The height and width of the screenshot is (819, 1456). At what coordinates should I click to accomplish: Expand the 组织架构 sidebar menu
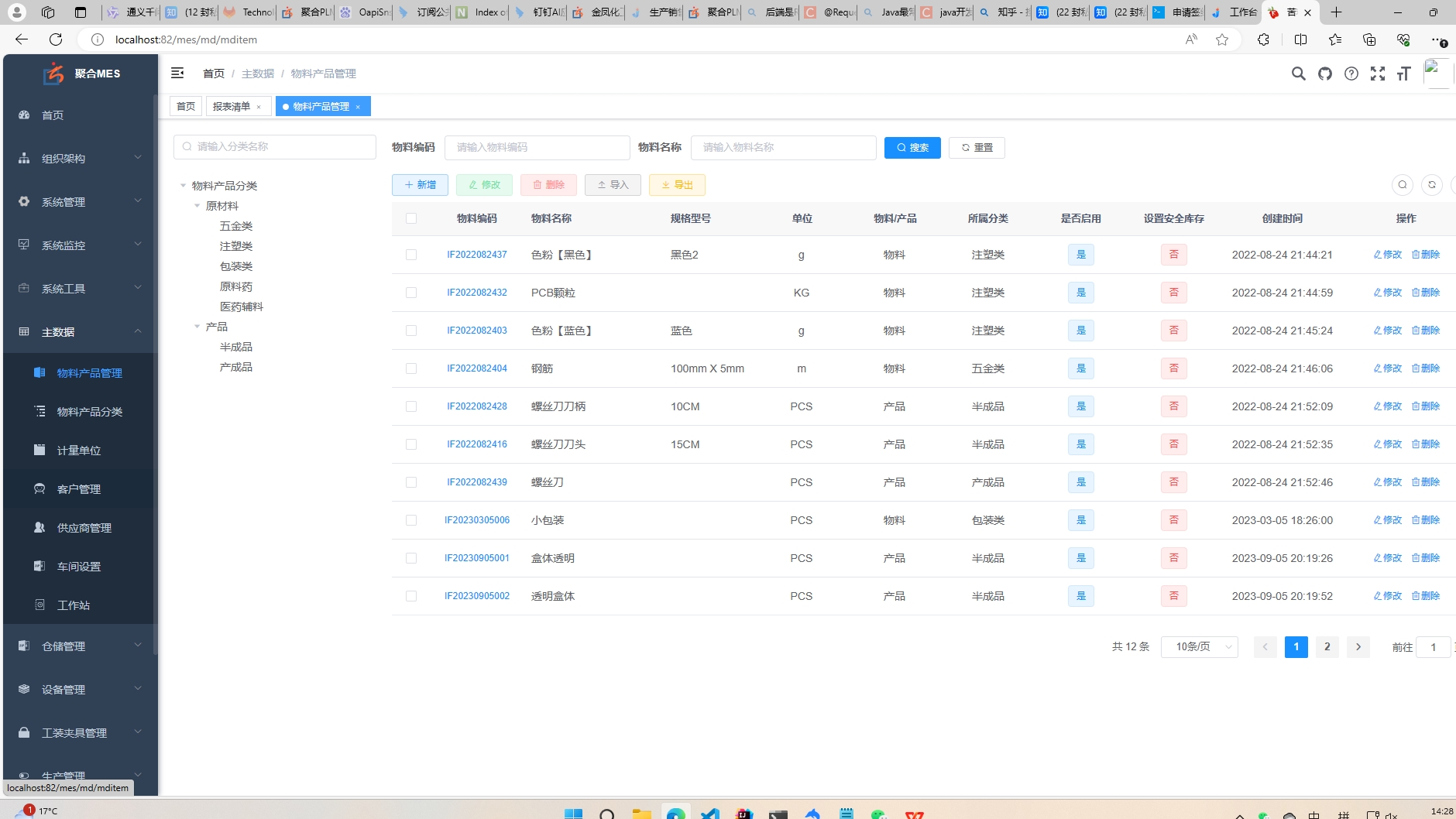click(x=81, y=159)
